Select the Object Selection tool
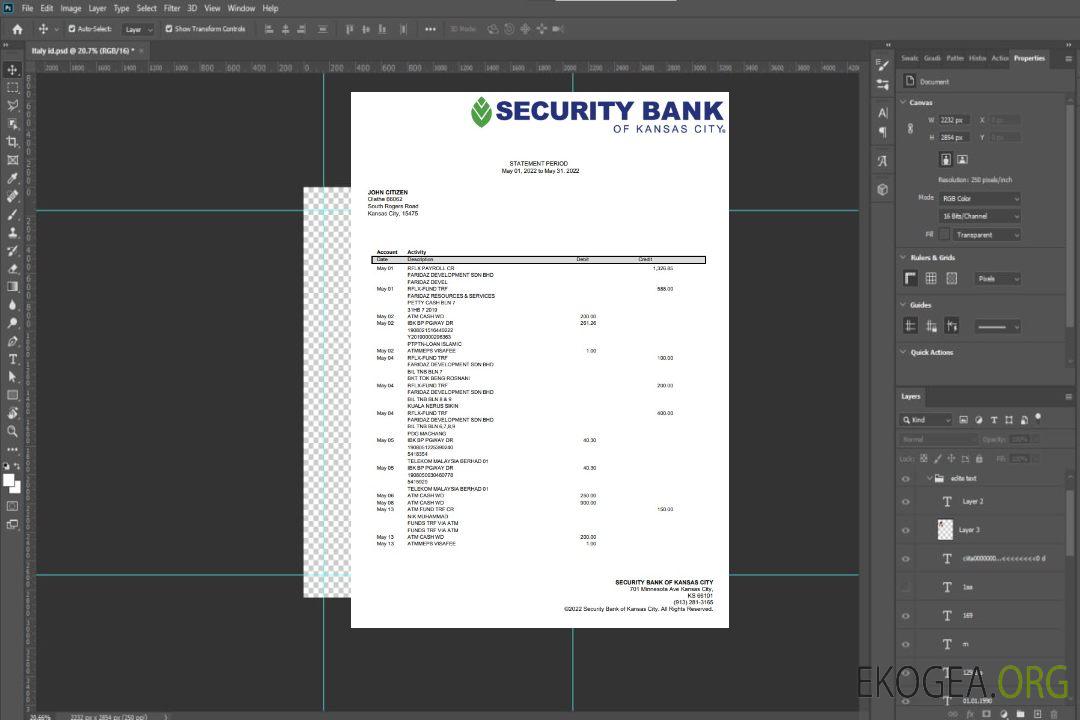The height and width of the screenshot is (720, 1080). 12,124
